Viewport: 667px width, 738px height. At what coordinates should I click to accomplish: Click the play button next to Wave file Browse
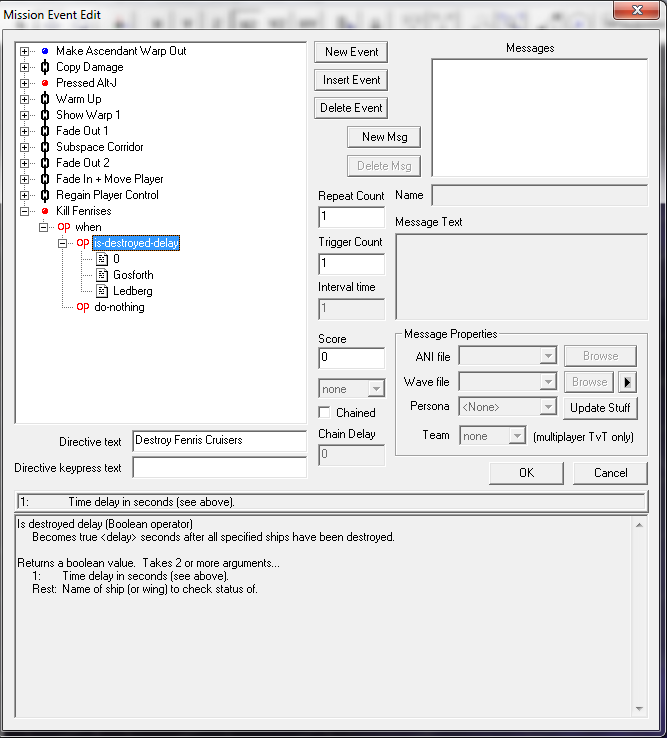click(627, 382)
